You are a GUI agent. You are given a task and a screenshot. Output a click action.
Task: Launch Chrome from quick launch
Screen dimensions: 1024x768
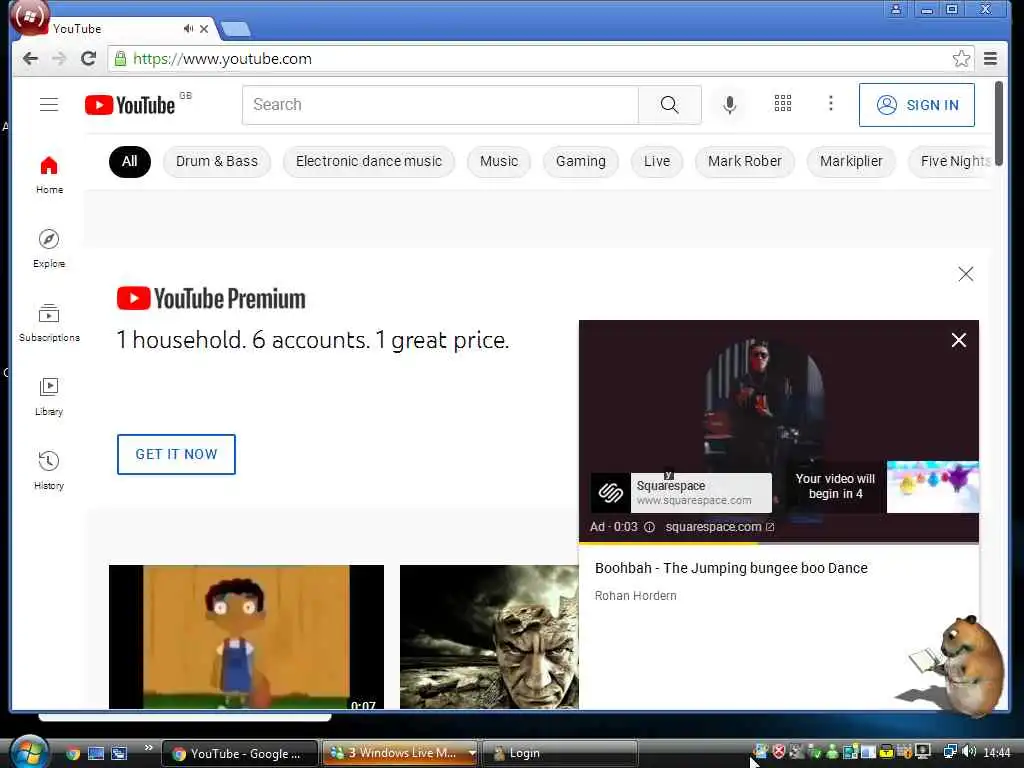72,754
